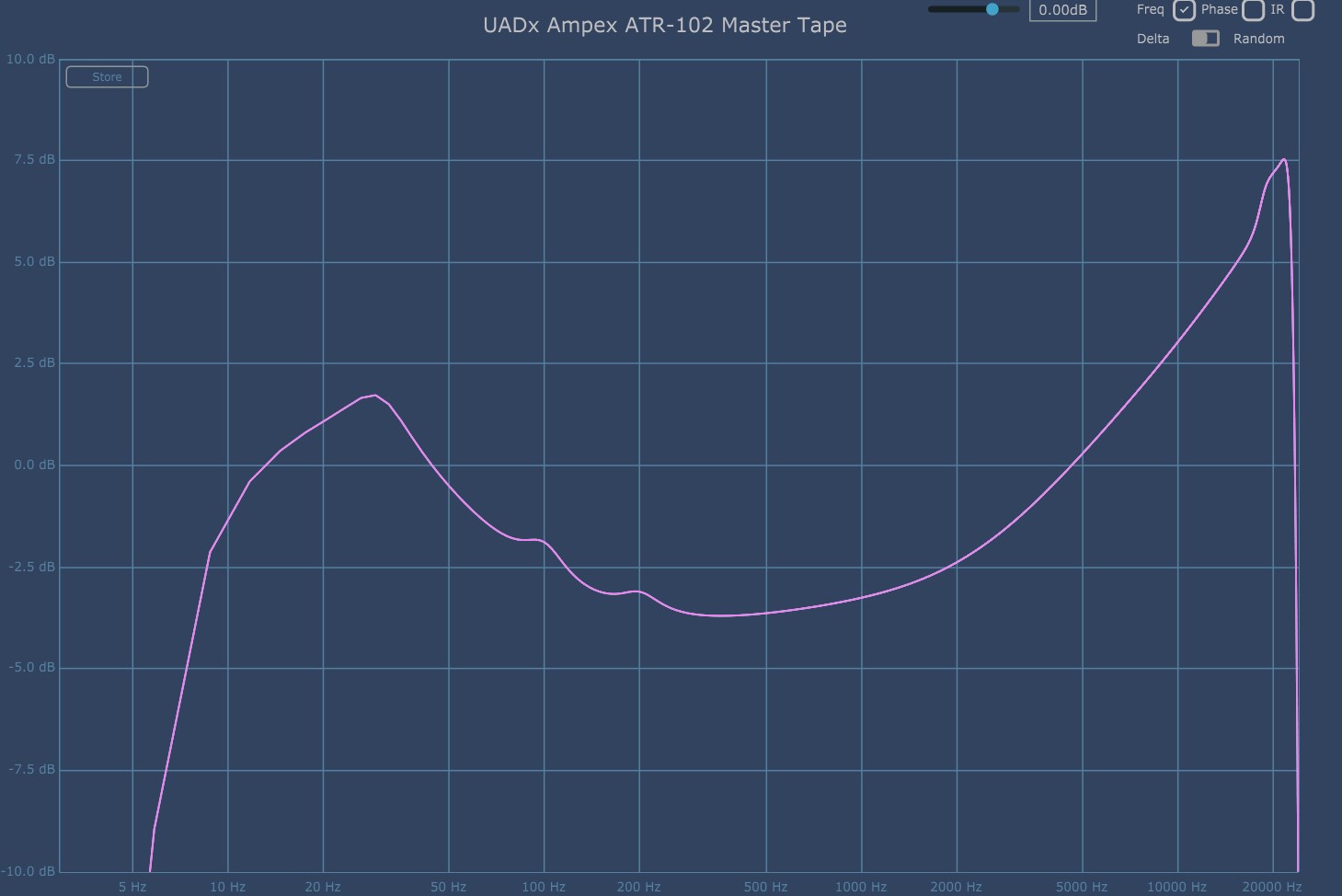Click the curve's high-frequency peak near 20 kHz
Screen dimensions: 1342x896
[1283, 160]
